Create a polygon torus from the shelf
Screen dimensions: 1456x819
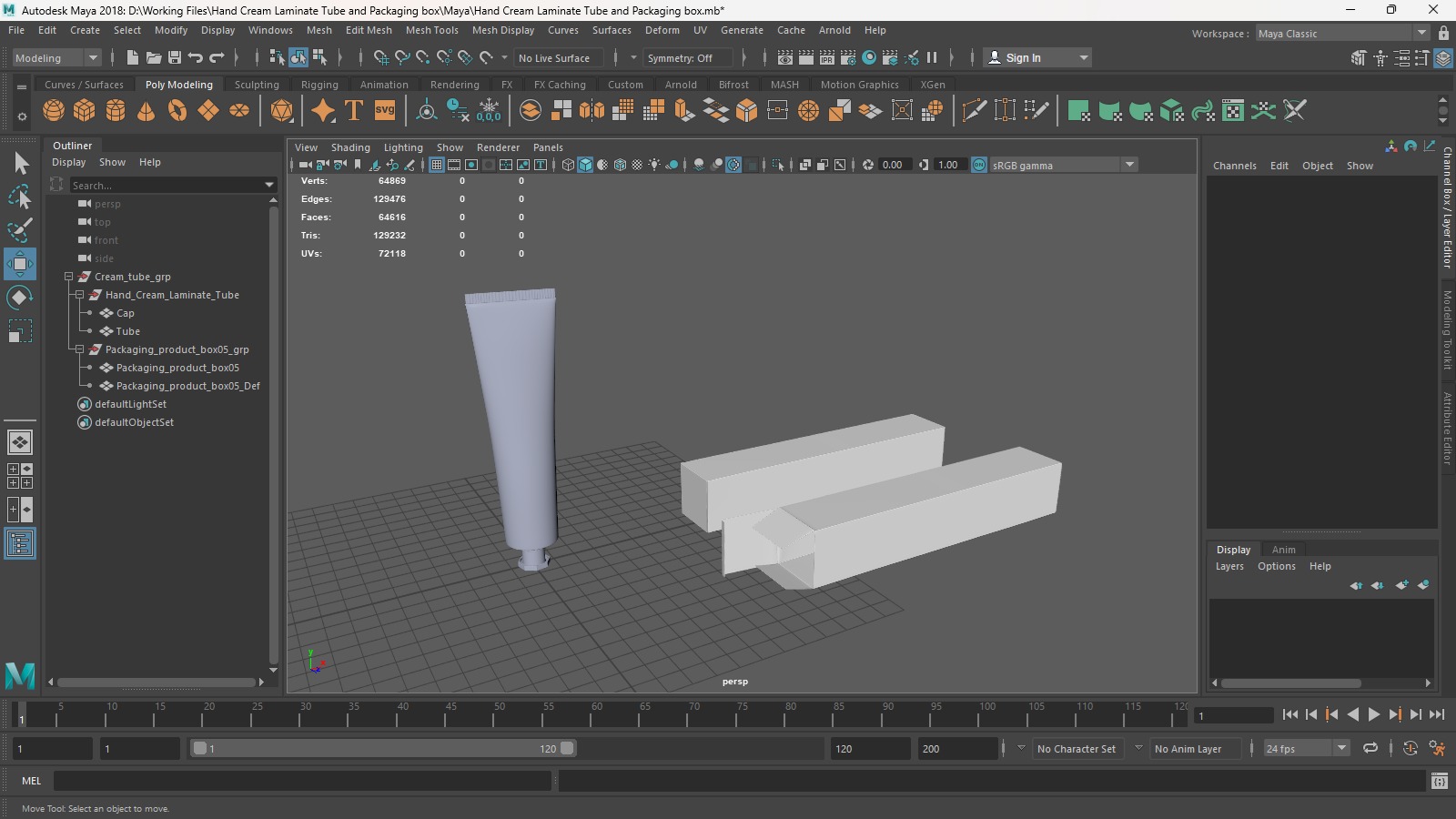tap(177, 111)
